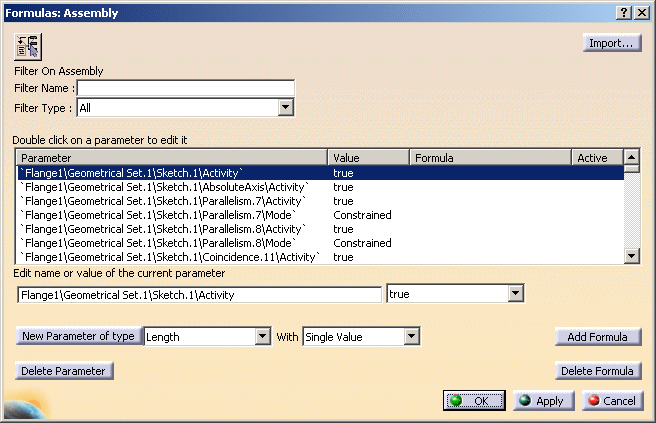656x423 pixels.
Task: Click New Parameter of type button
Action: (78, 336)
